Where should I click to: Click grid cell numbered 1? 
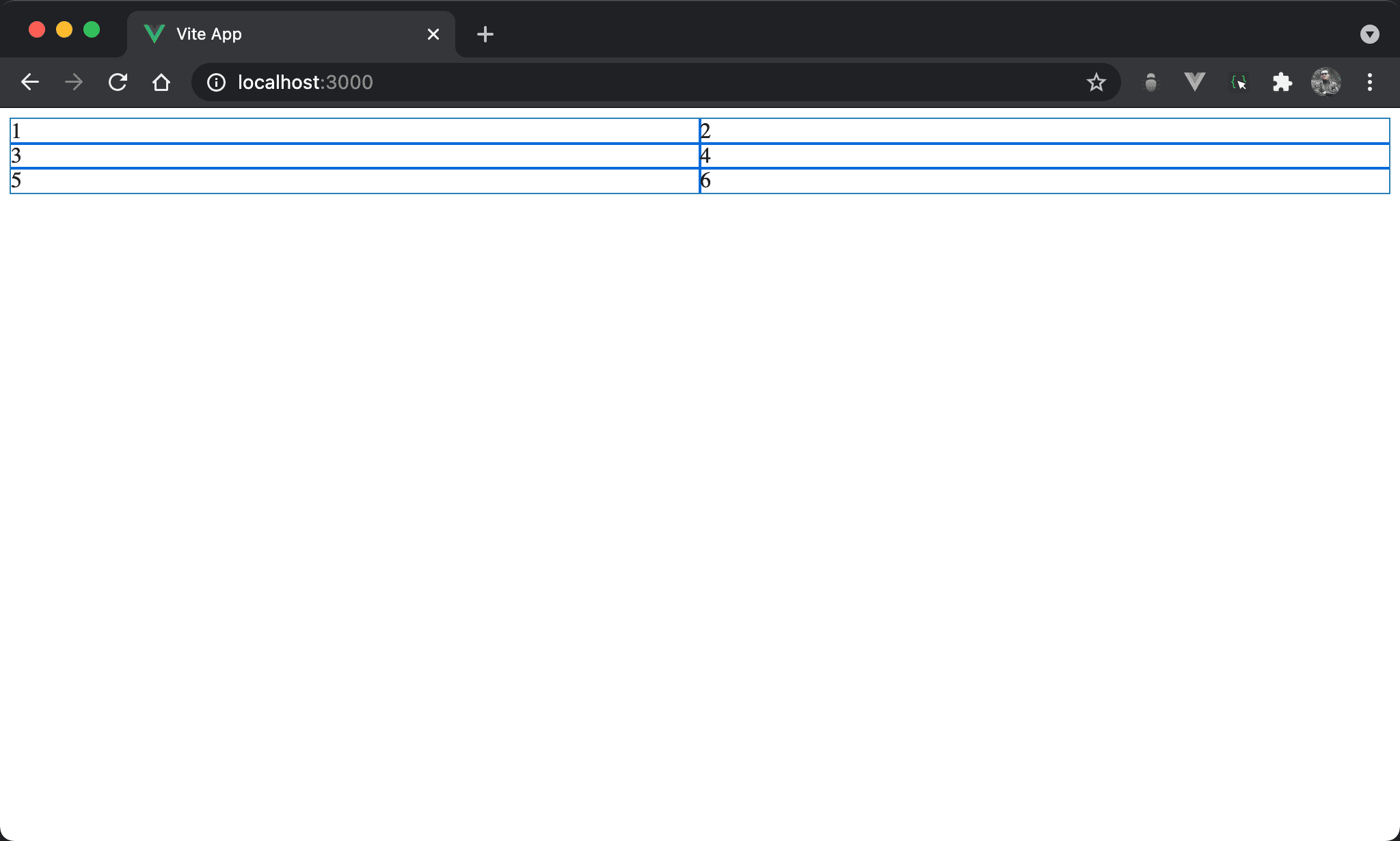[354, 131]
